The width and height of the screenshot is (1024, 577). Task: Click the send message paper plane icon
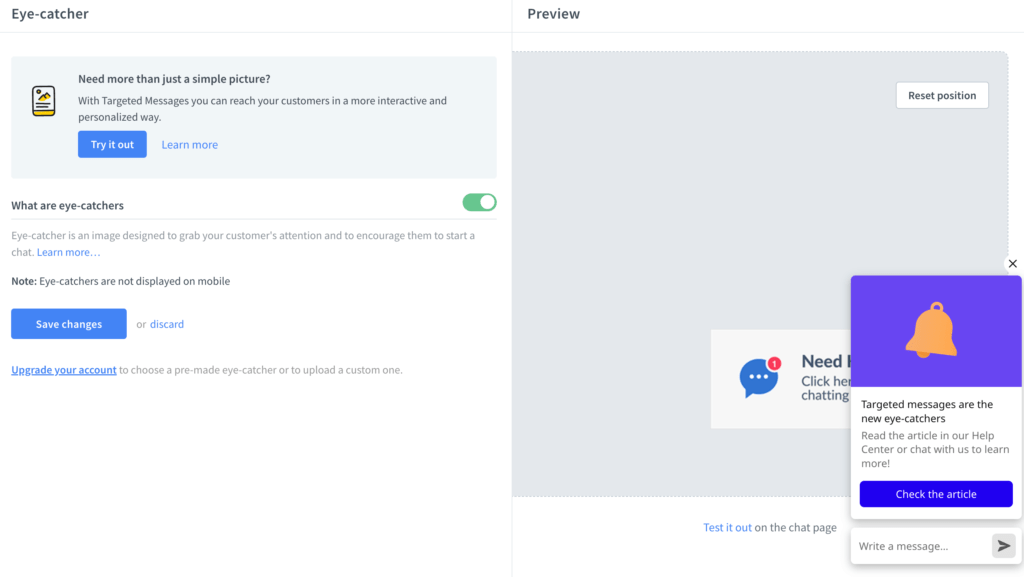[x=1003, y=545]
